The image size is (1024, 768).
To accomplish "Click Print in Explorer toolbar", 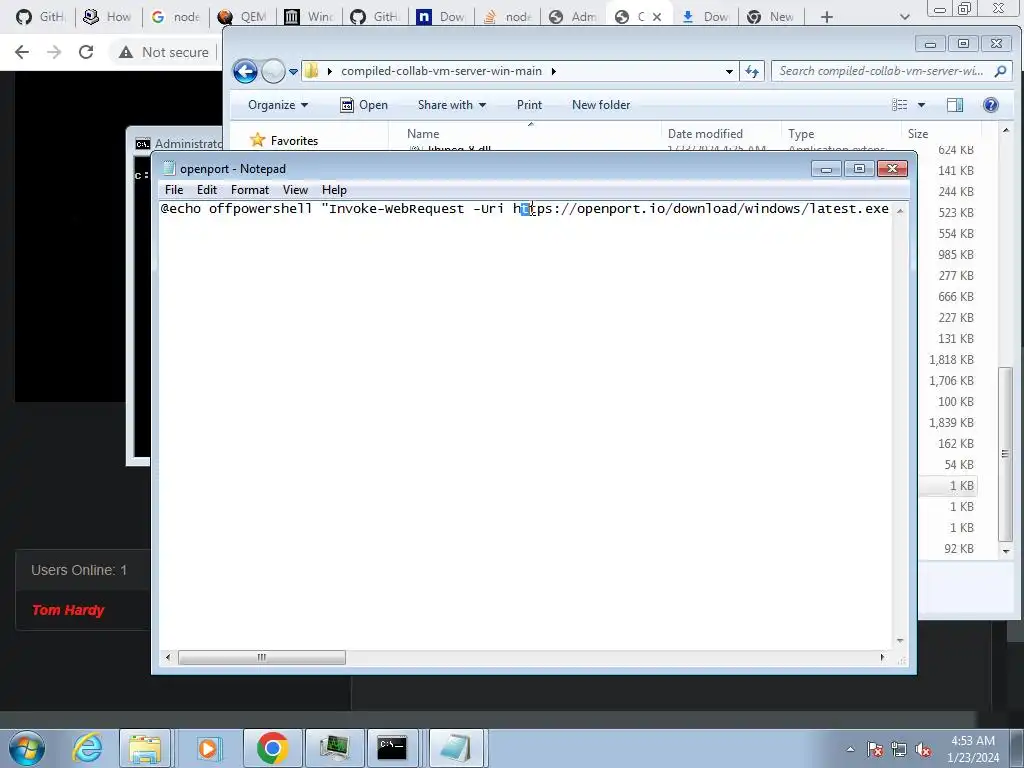I will [529, 105].
